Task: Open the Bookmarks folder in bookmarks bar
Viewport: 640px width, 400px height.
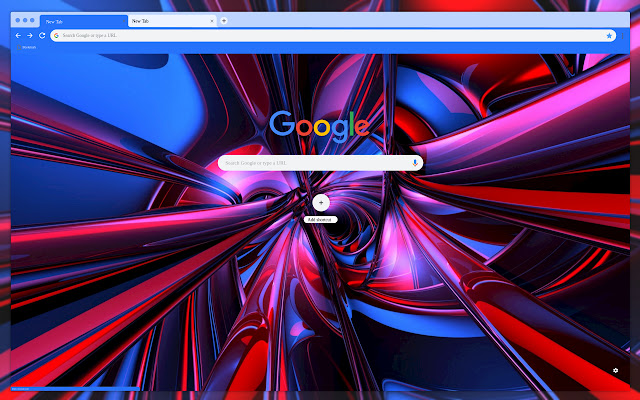Action: point(27,47)
